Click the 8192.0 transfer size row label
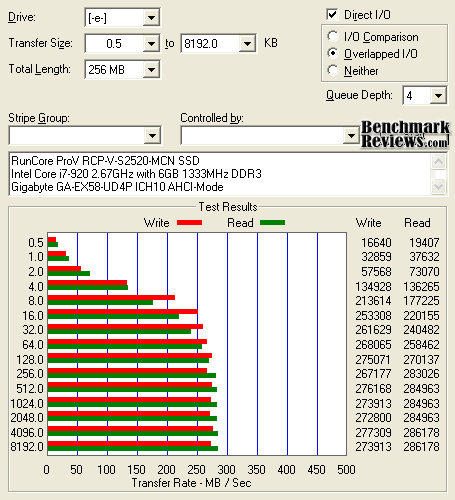The height and width of the screenshot is (500, 455). pos(27,447)
